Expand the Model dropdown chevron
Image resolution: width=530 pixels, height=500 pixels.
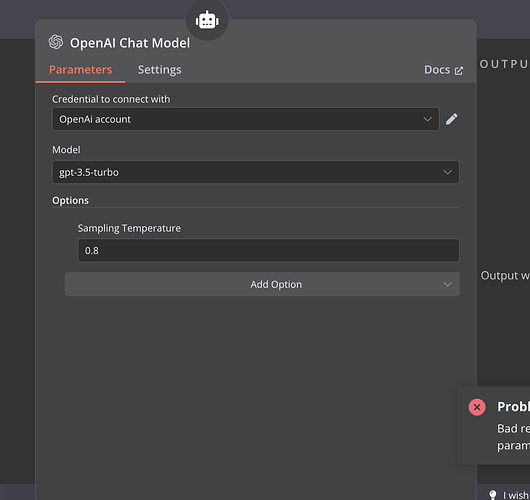[x=448, y=172]
